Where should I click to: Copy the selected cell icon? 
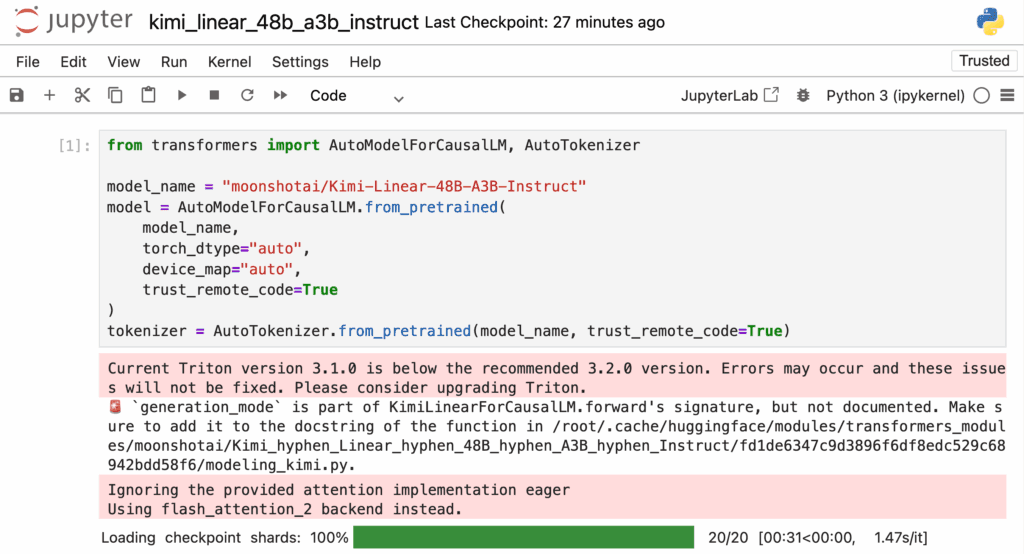pyautogui.click(x=115, y=96)
